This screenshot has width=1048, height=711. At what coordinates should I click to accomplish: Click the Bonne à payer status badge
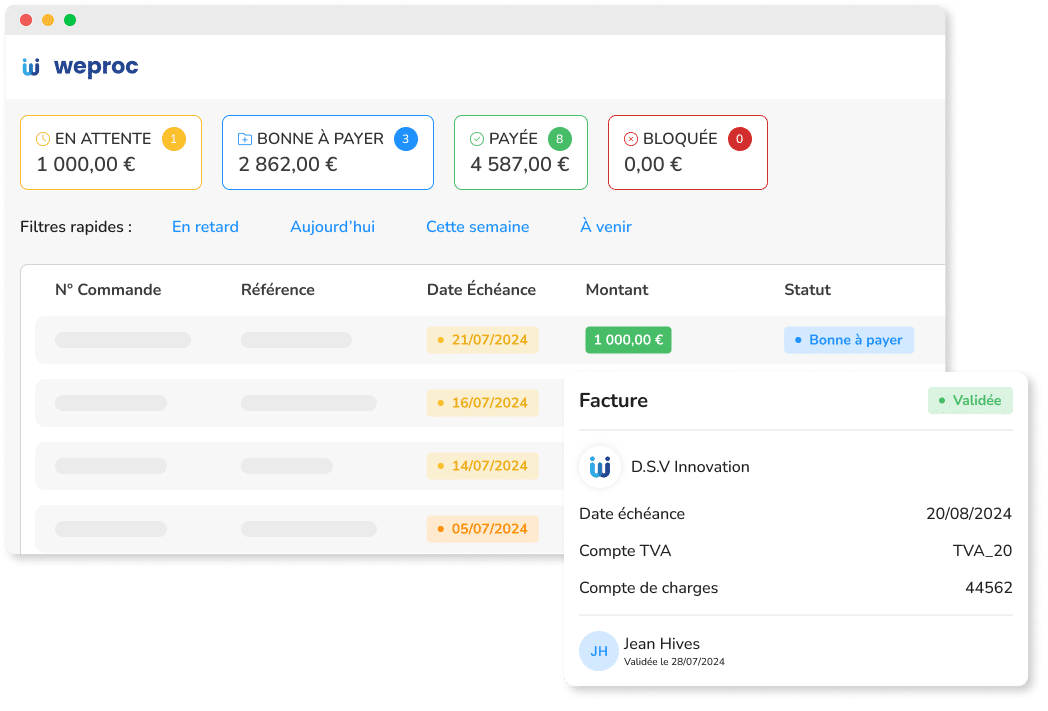click(x=848, y=340)
